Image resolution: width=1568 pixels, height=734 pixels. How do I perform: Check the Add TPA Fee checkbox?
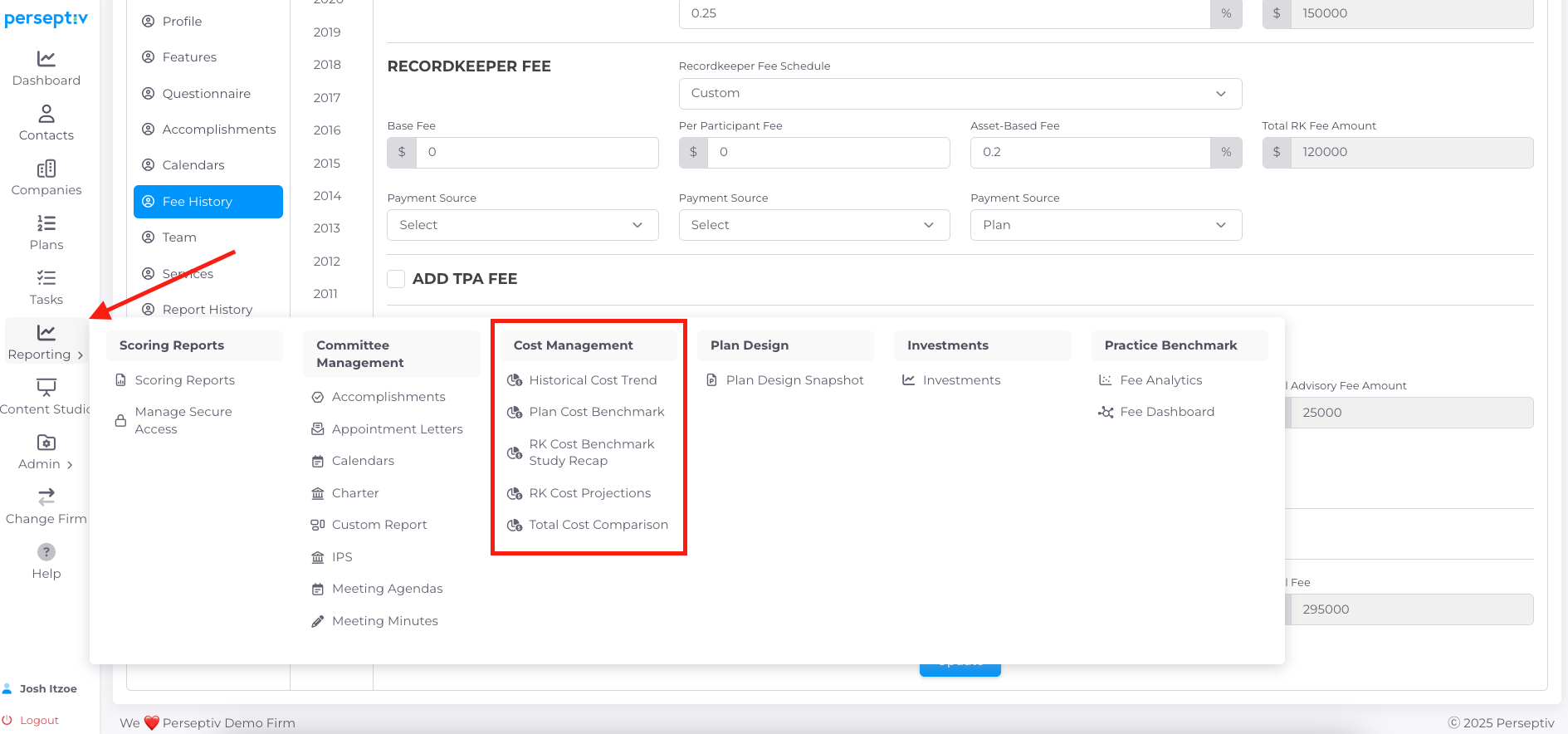(x=396, y=279)
